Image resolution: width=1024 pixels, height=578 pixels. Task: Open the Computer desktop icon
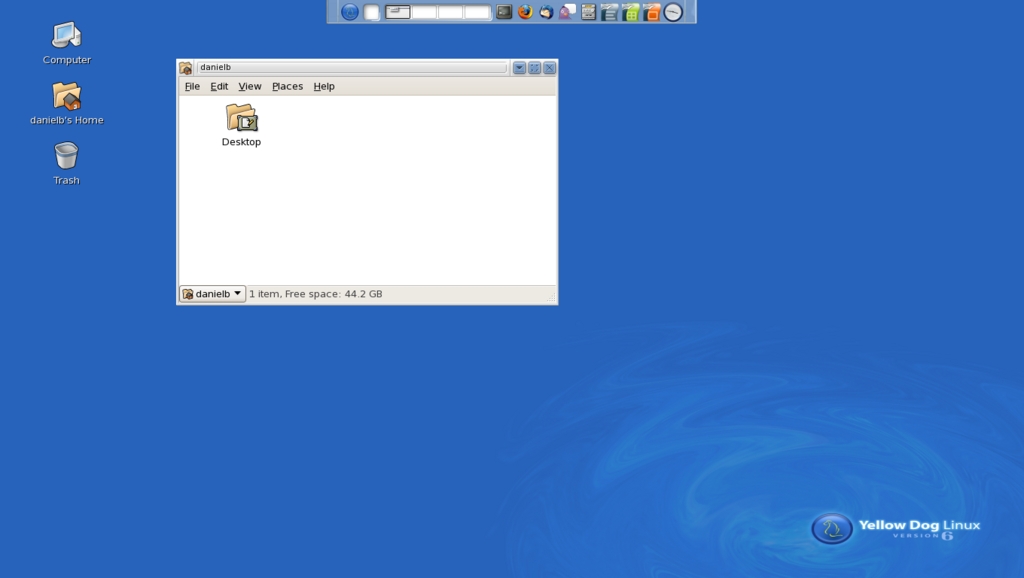coord(66,36)
